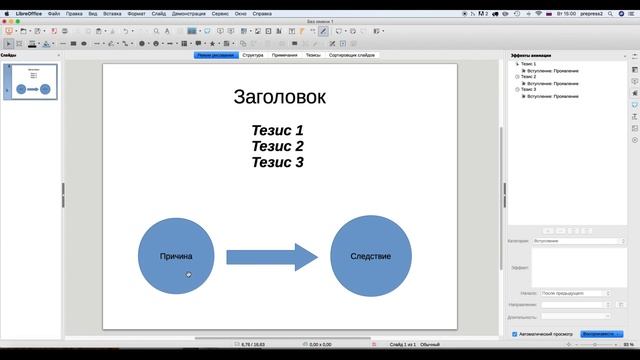This screenshot has height=360, width=640.
Task: Click the Callouts speech bubble icon
Action: [x=198, y=44]
